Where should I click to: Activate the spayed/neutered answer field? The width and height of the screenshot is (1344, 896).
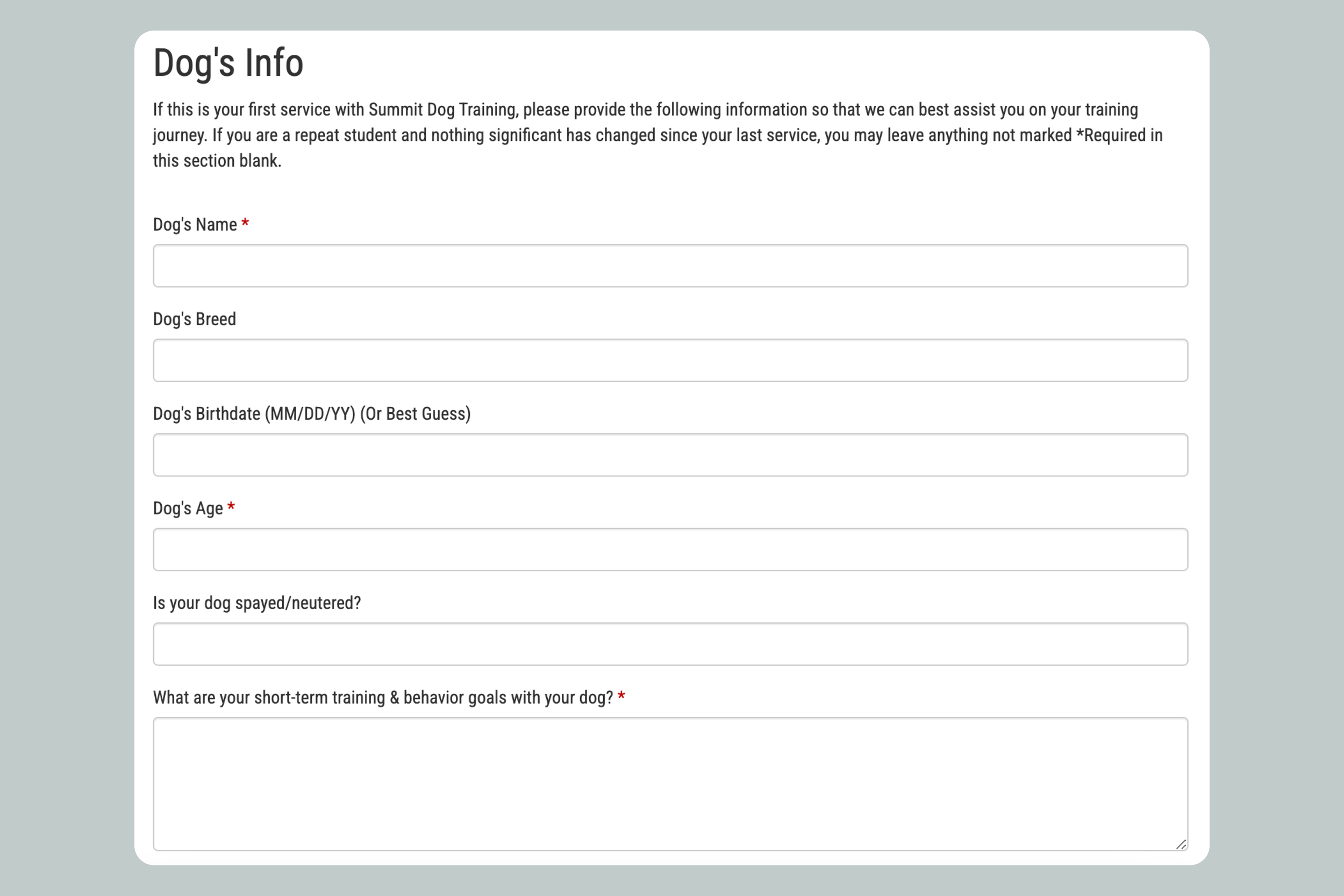click(670, 644)
